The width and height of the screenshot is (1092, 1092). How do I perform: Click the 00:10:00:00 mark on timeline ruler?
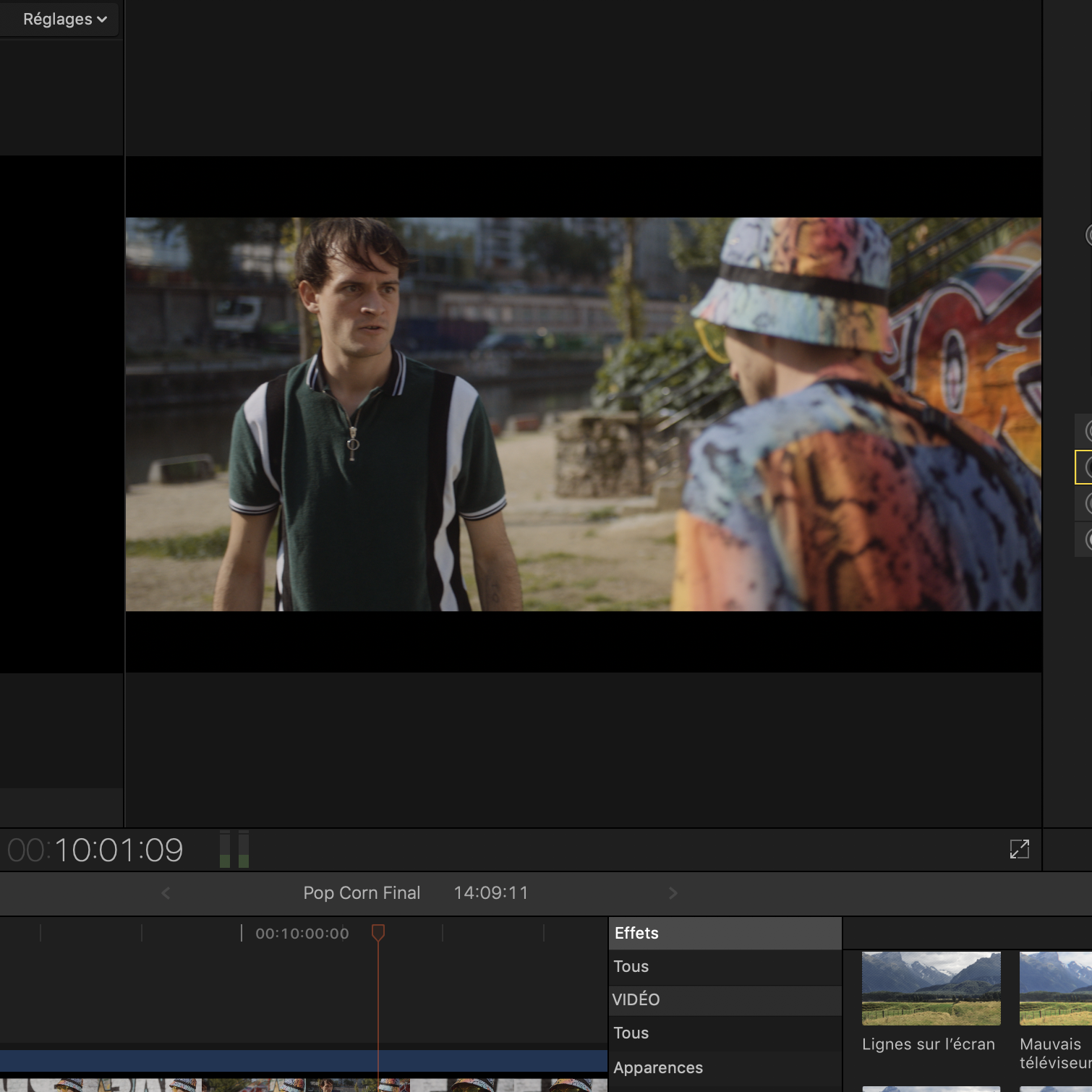(x=302, y=934)
